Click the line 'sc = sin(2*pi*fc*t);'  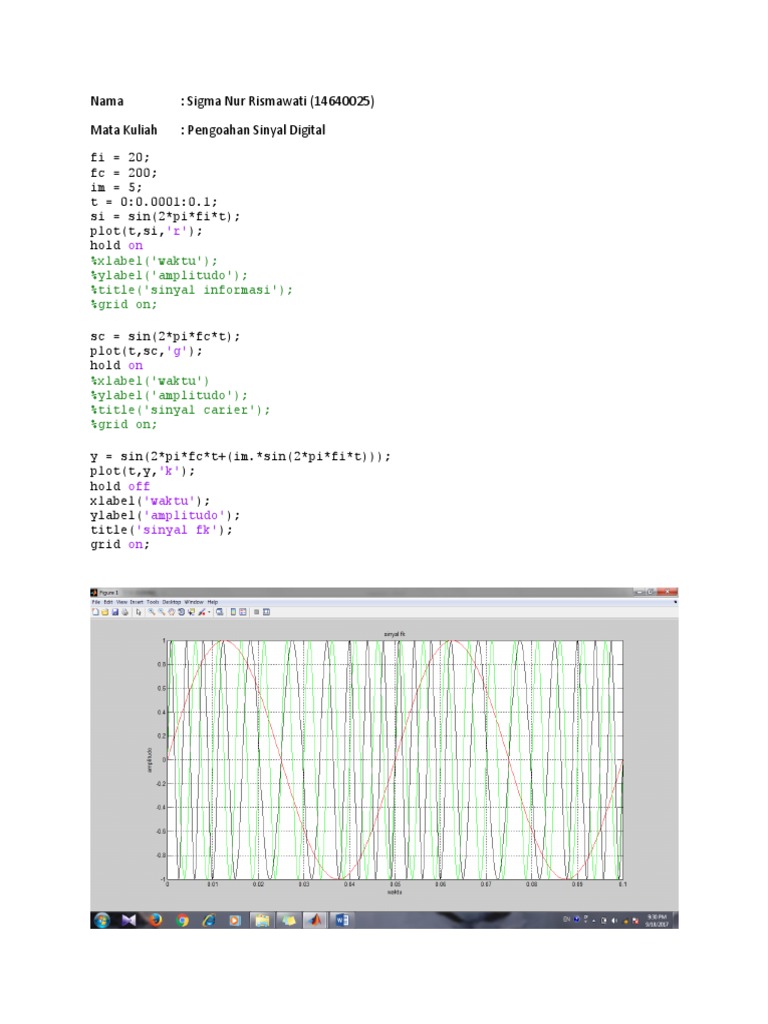165,336
